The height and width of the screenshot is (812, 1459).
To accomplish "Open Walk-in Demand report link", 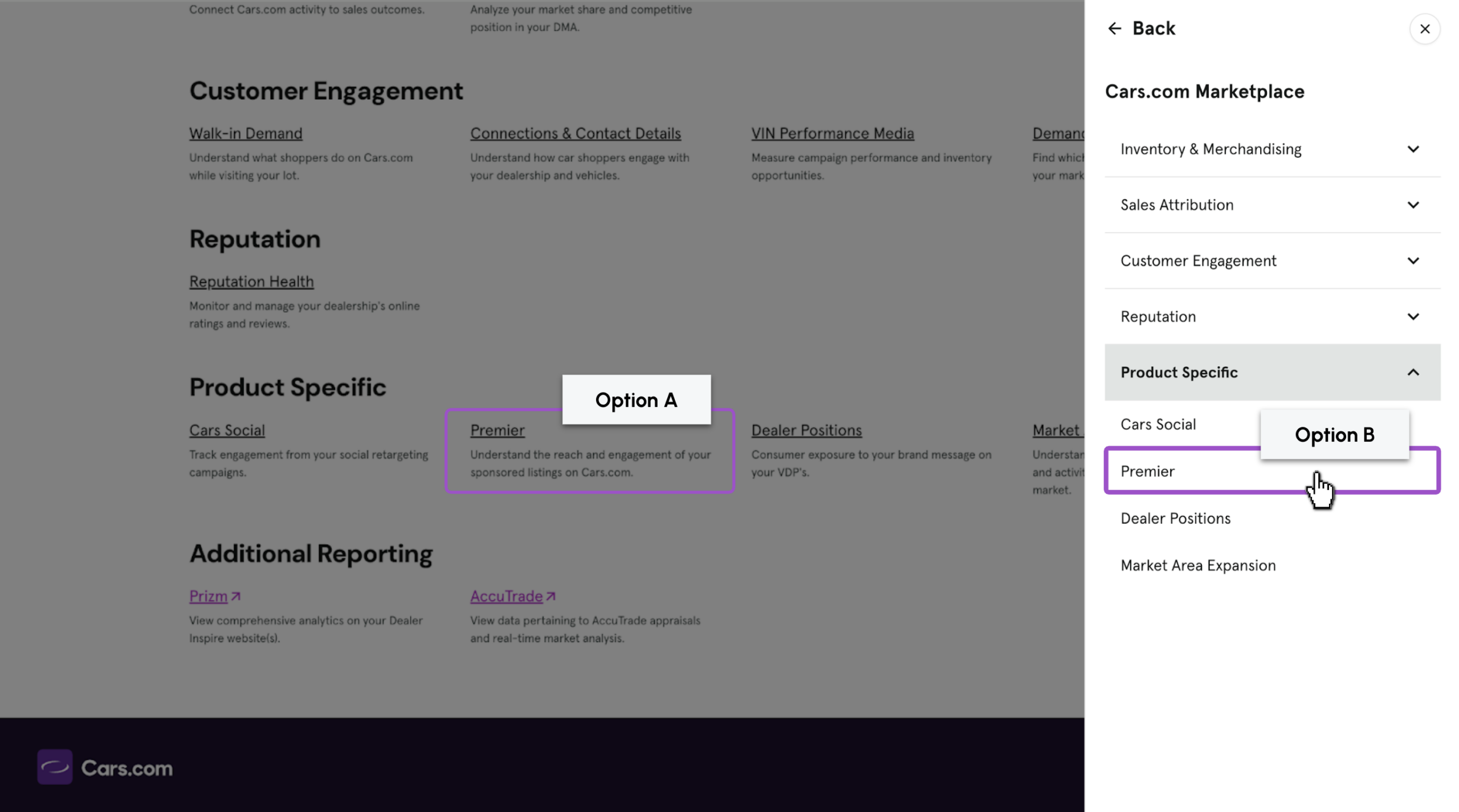I will (246, 133).
